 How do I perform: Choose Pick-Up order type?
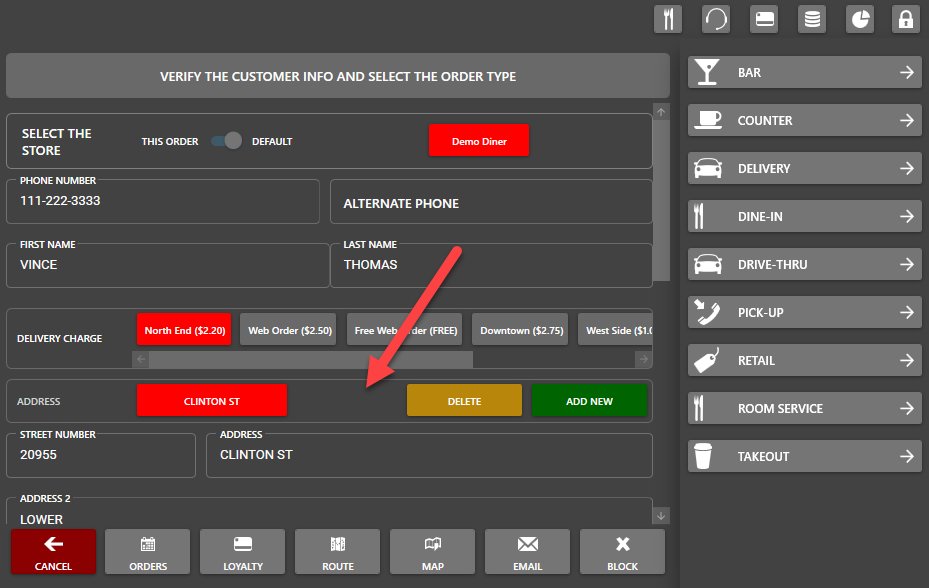pos(804,313)
